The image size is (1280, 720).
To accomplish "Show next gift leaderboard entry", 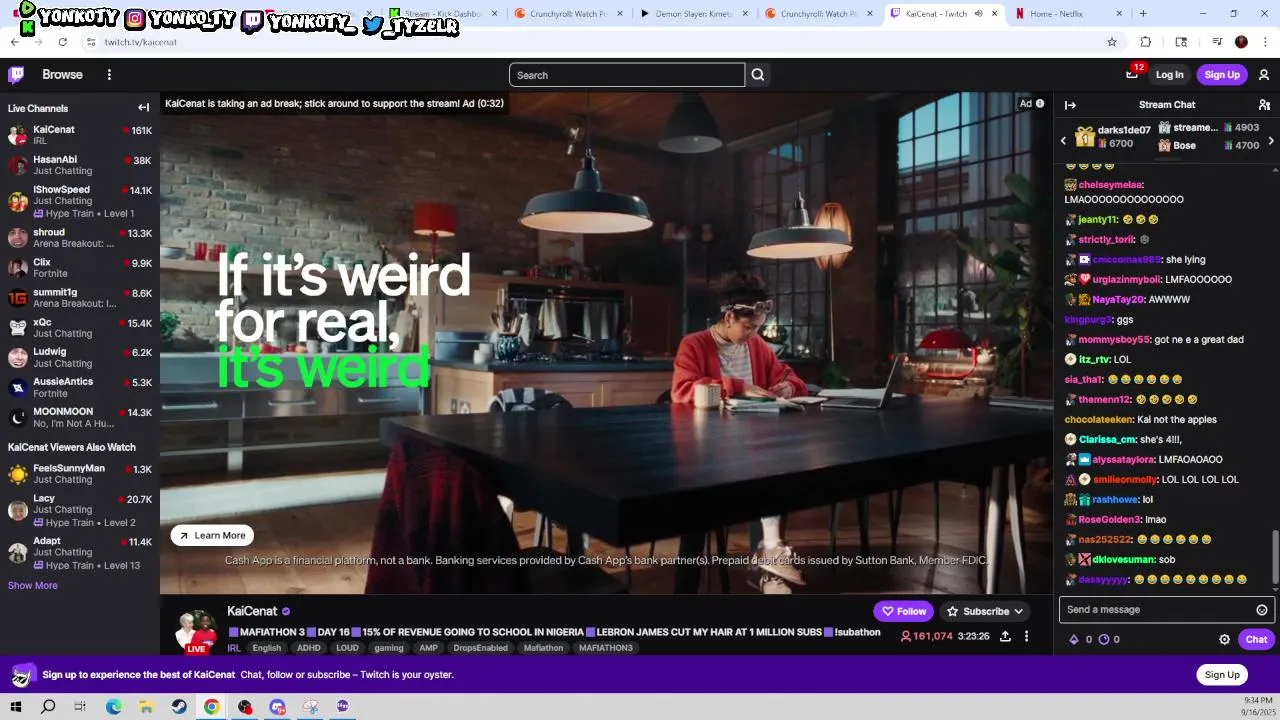I will [x=1271, y=141].
